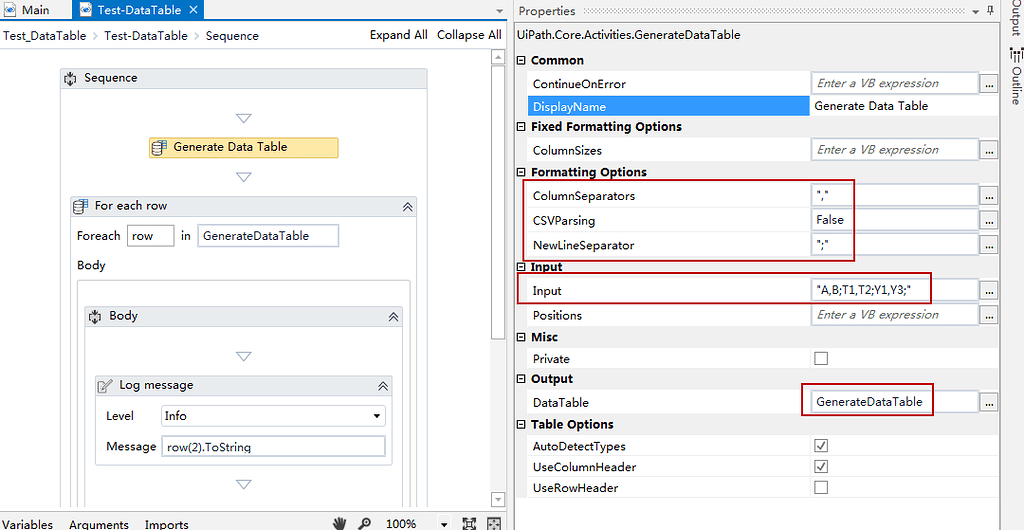Pin the Properties panel
Screen dimensions: 1024x530
click(990, 10)
